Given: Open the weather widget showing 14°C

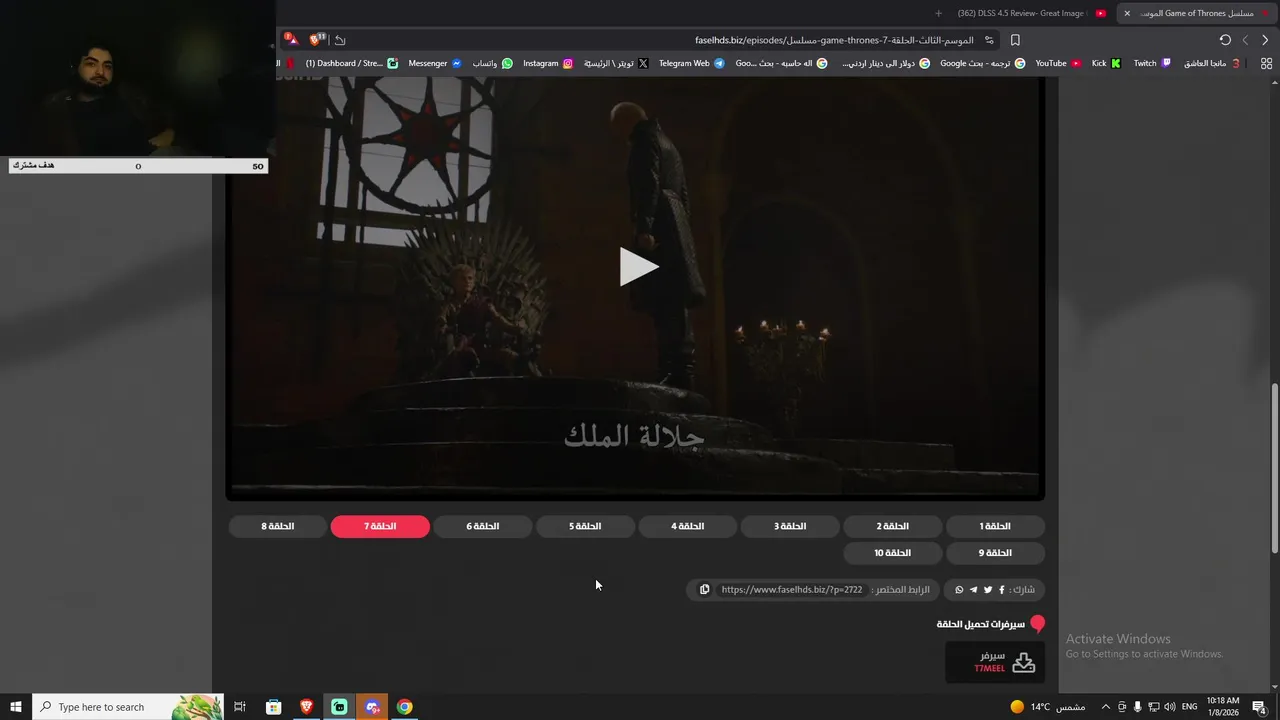Looking at the screenshot, I should point(1046,707).
